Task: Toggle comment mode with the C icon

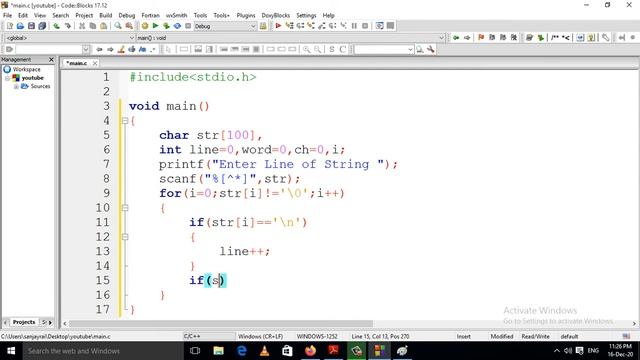Action: coord(342,49)
